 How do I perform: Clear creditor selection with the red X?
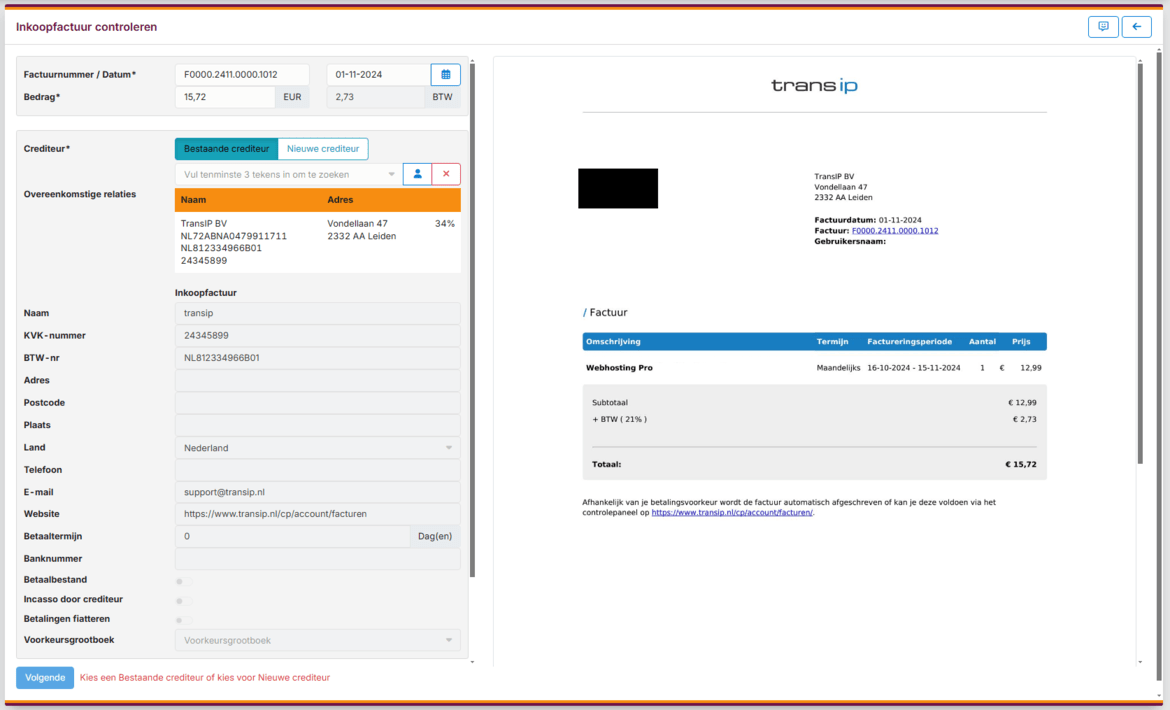446,174
